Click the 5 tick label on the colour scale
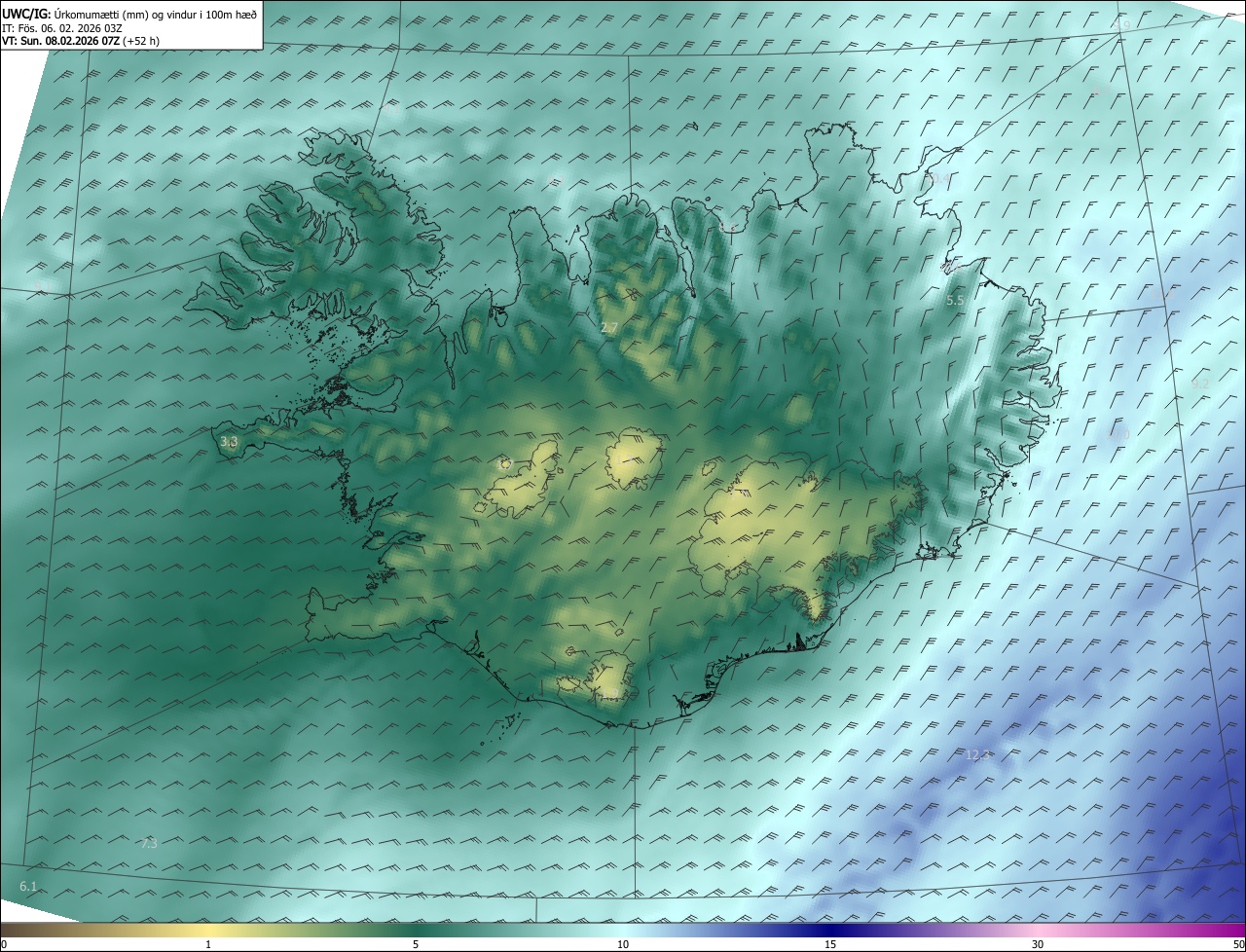This screenshot has height=952, width=1246. (416, 944)
